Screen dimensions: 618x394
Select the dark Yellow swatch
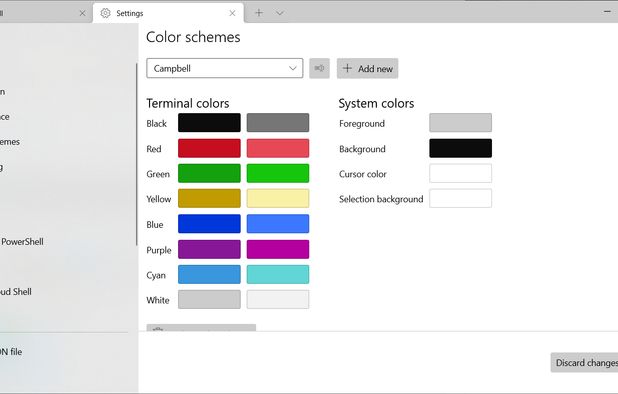(x=209, y=198)
